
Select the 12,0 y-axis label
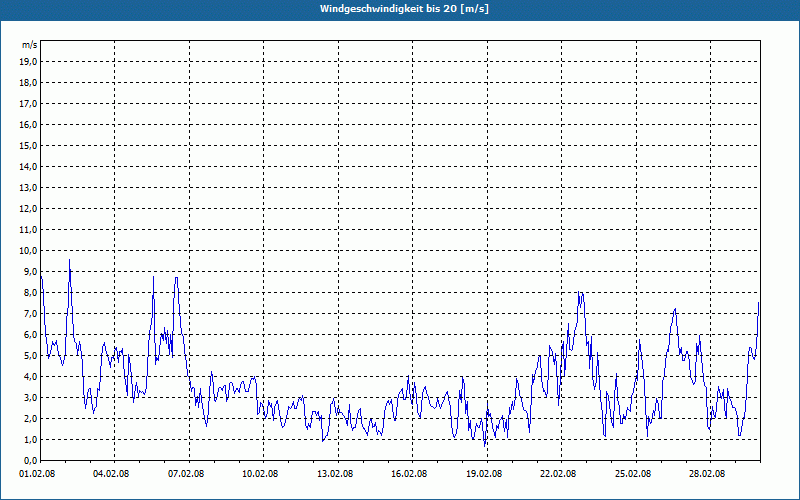click(x=29, y=209)
